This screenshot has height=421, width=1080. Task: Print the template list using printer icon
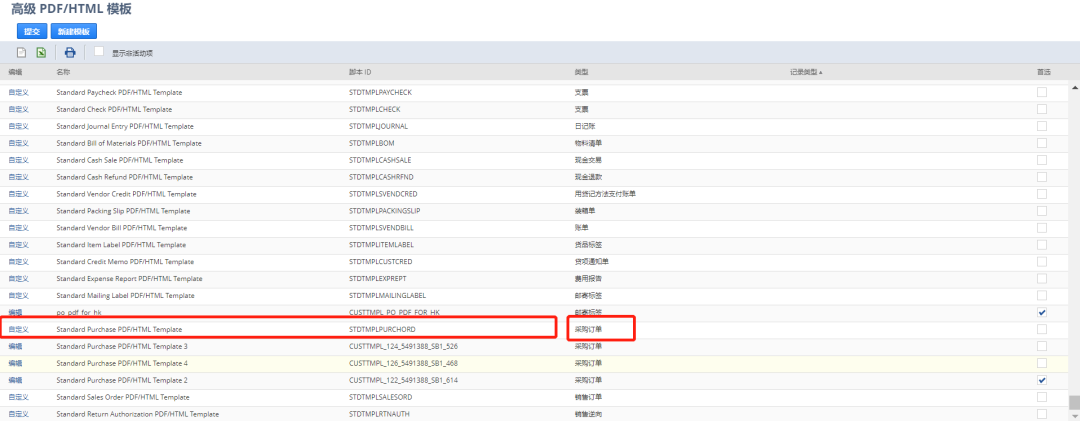tap(70, 52)
